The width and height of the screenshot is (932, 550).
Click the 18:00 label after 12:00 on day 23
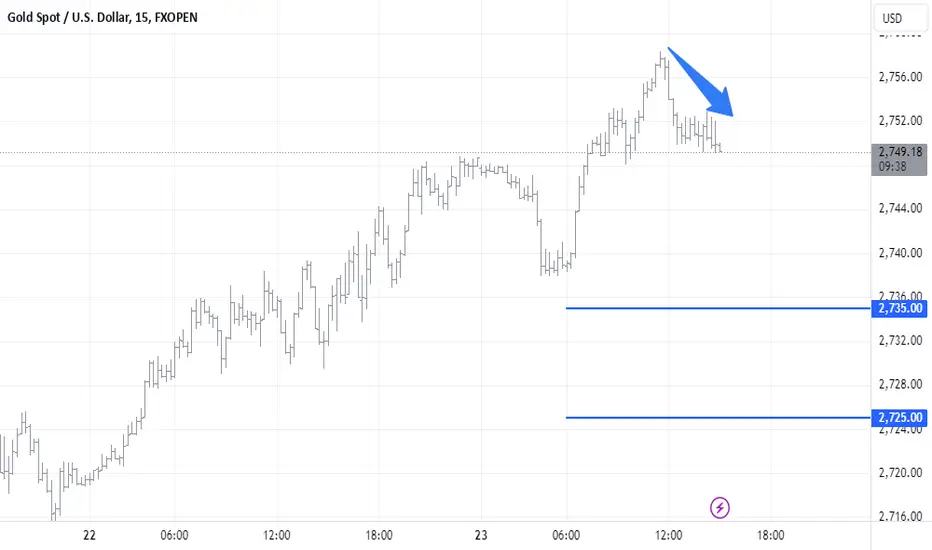click(x=770, y=535)
